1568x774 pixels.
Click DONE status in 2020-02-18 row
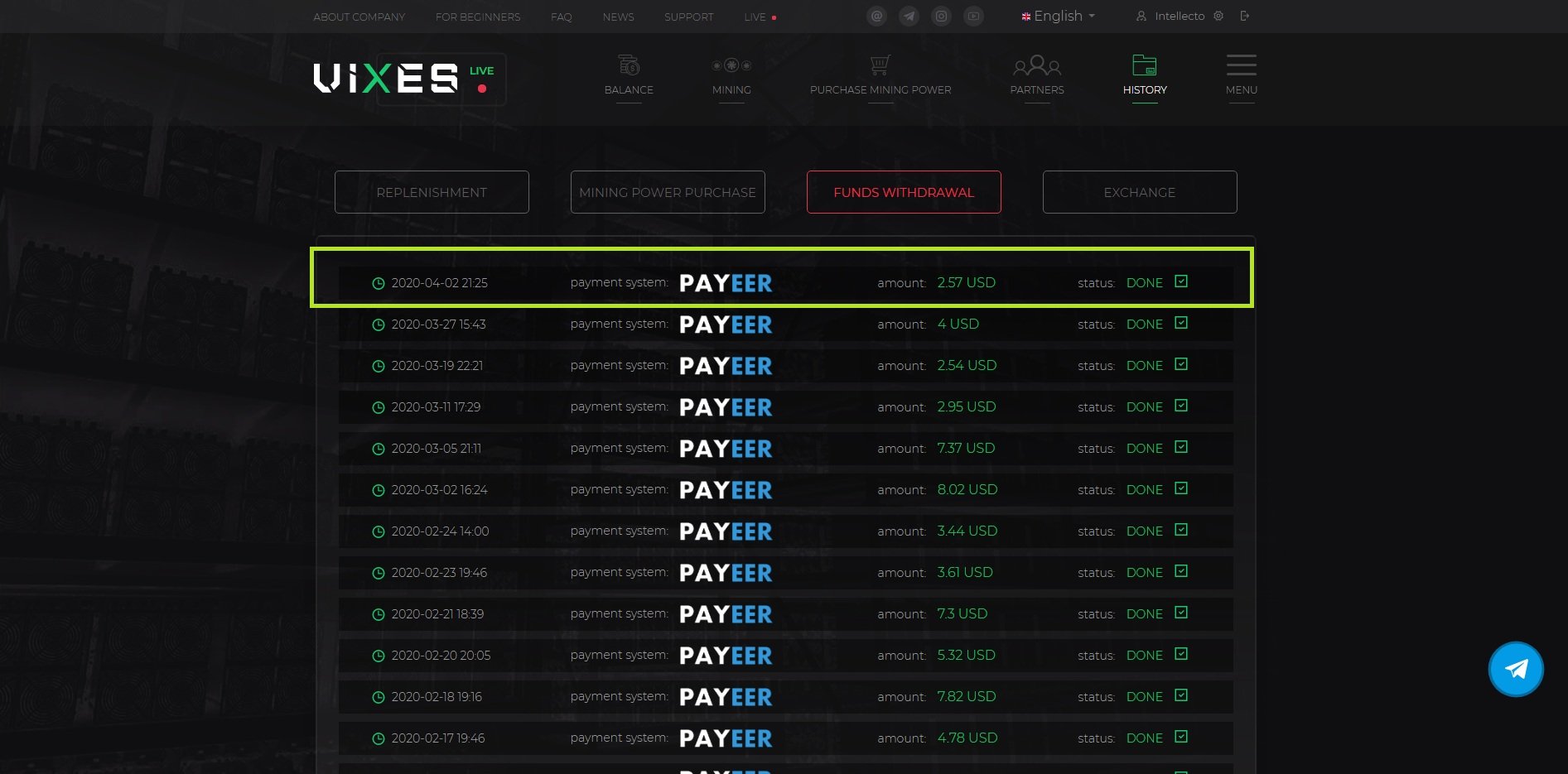tap(1145, 697)
